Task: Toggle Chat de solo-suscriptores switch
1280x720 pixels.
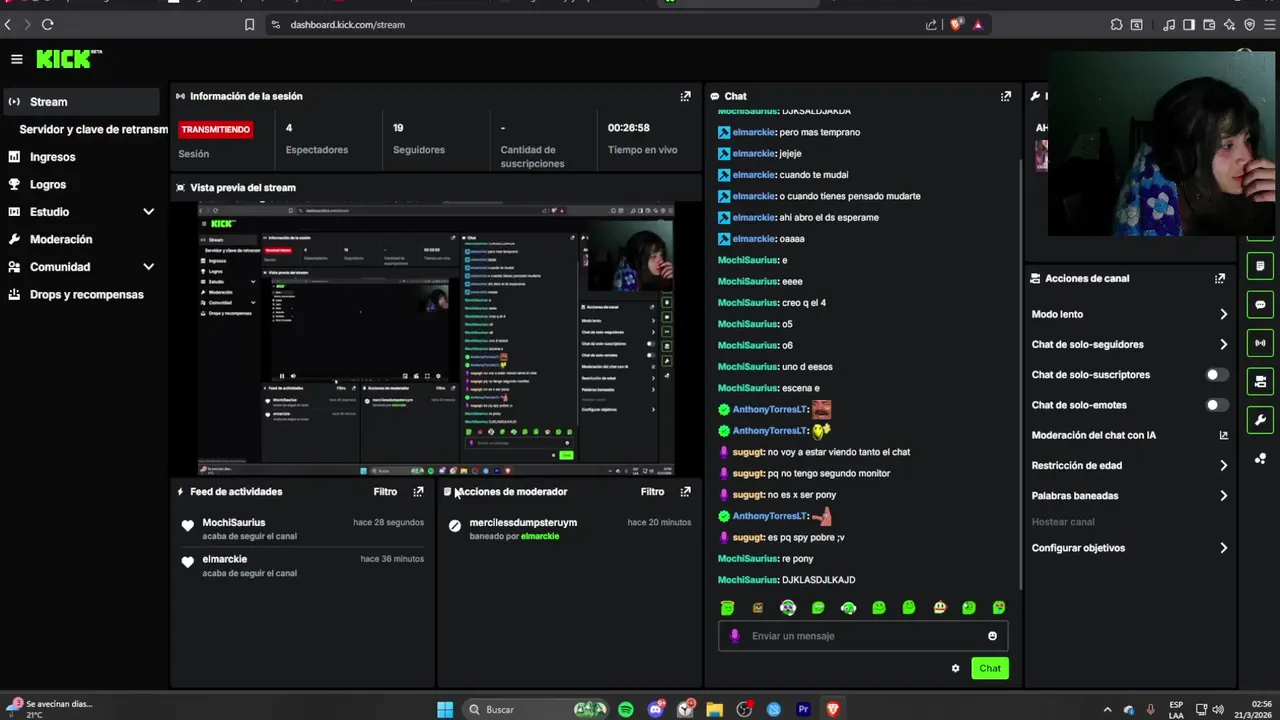Action: [x=1216, y=375]
